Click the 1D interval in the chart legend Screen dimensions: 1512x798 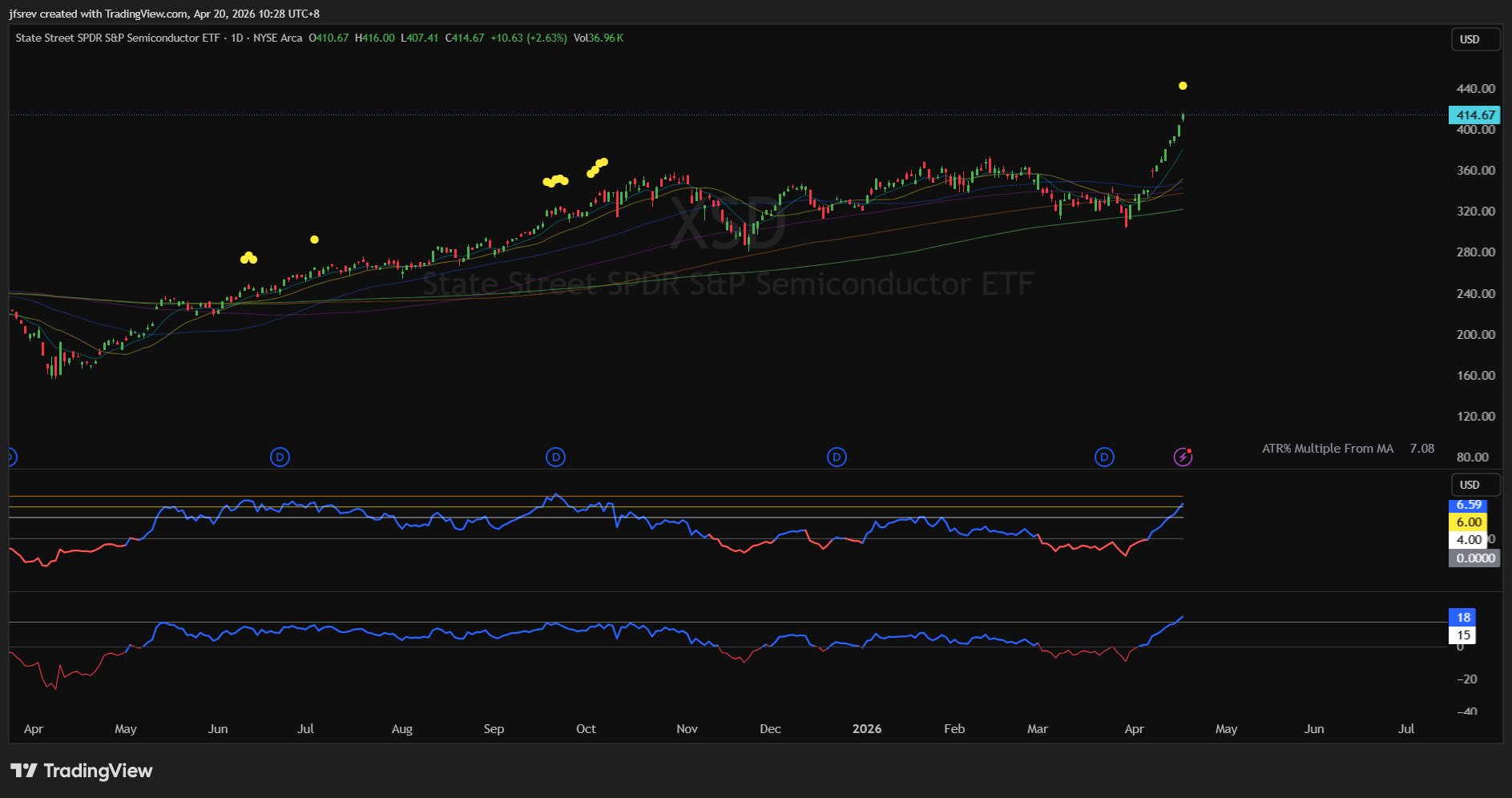(236, 38)
